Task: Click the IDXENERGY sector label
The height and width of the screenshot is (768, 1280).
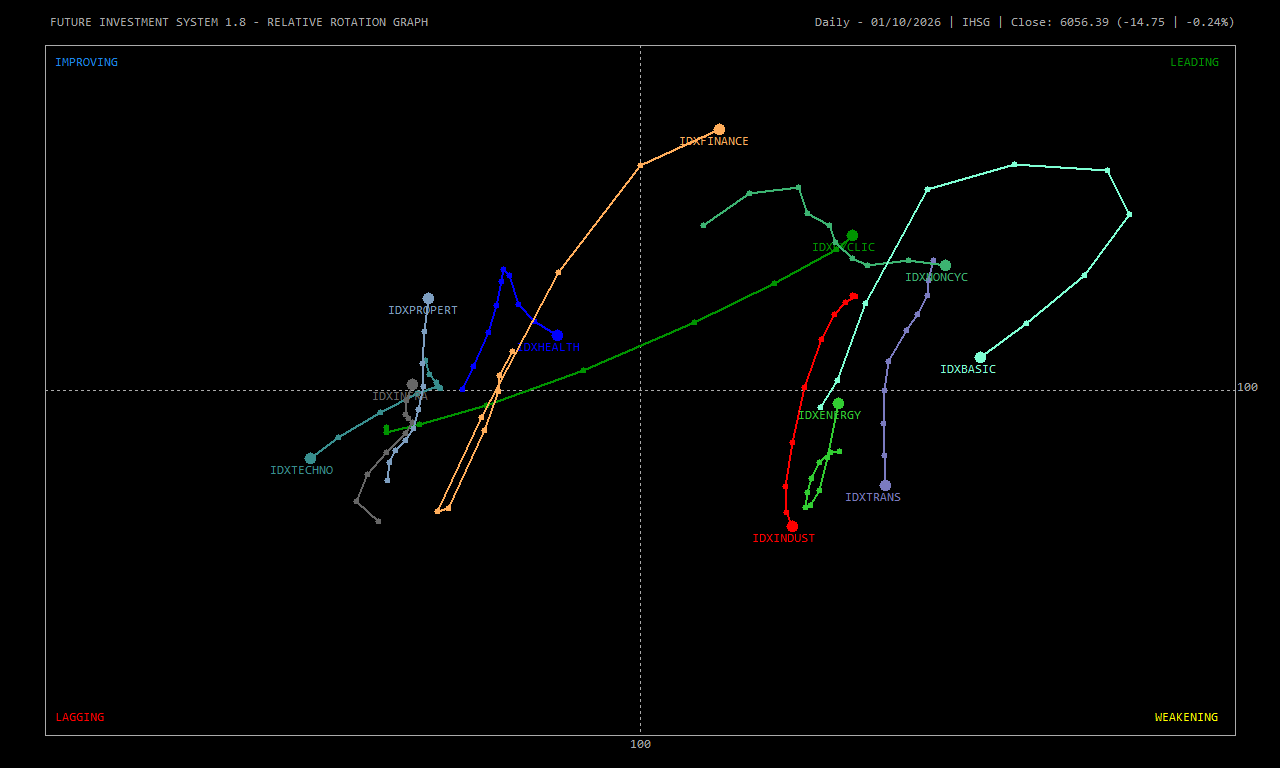Action: pyautogui.click(x=829, y=416)
